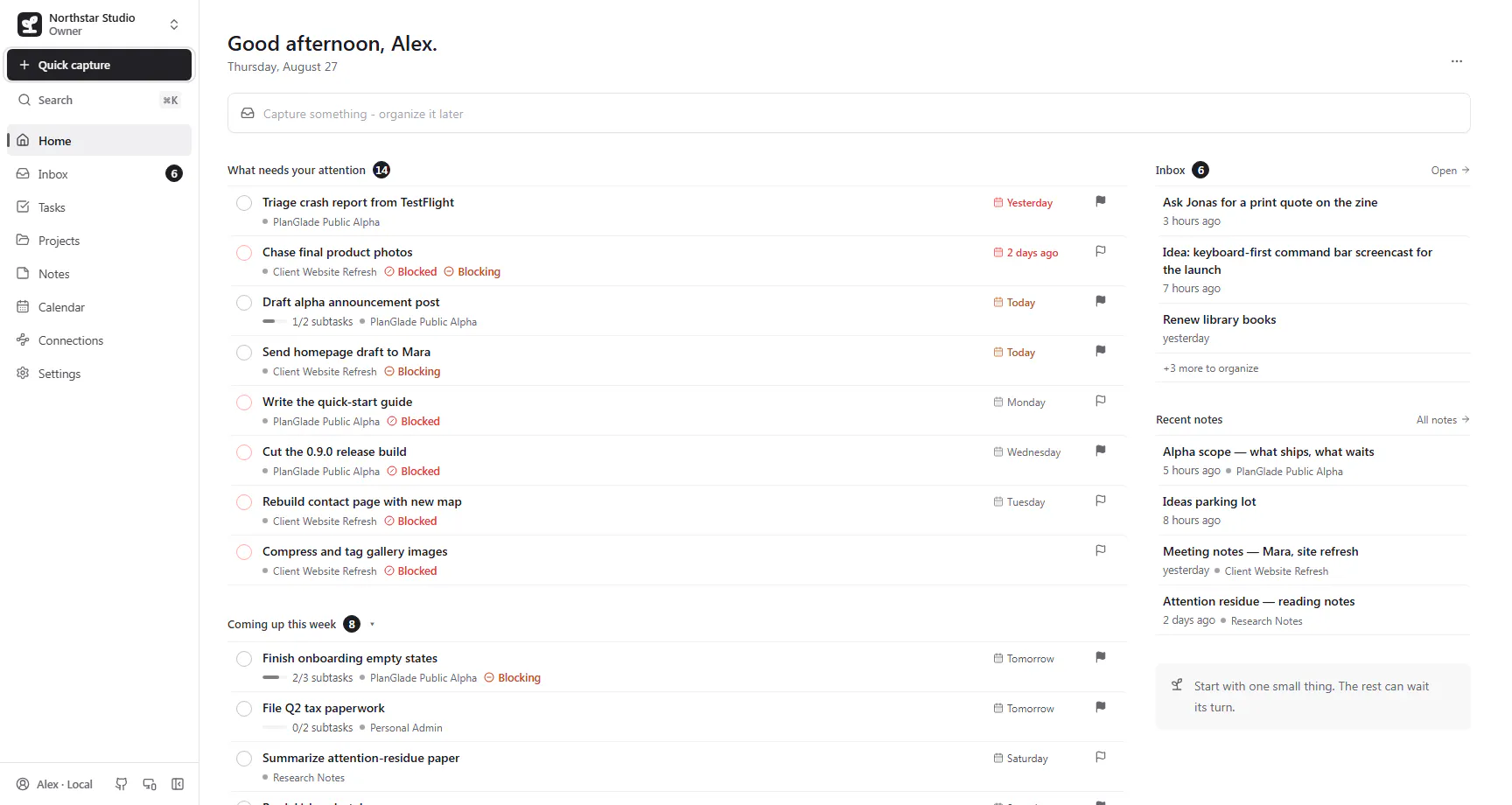The height and width of the screenshot is (805, 1512).
Task: Toggle flag on Draft alpha announcement post
Action: click(1101, 301)
